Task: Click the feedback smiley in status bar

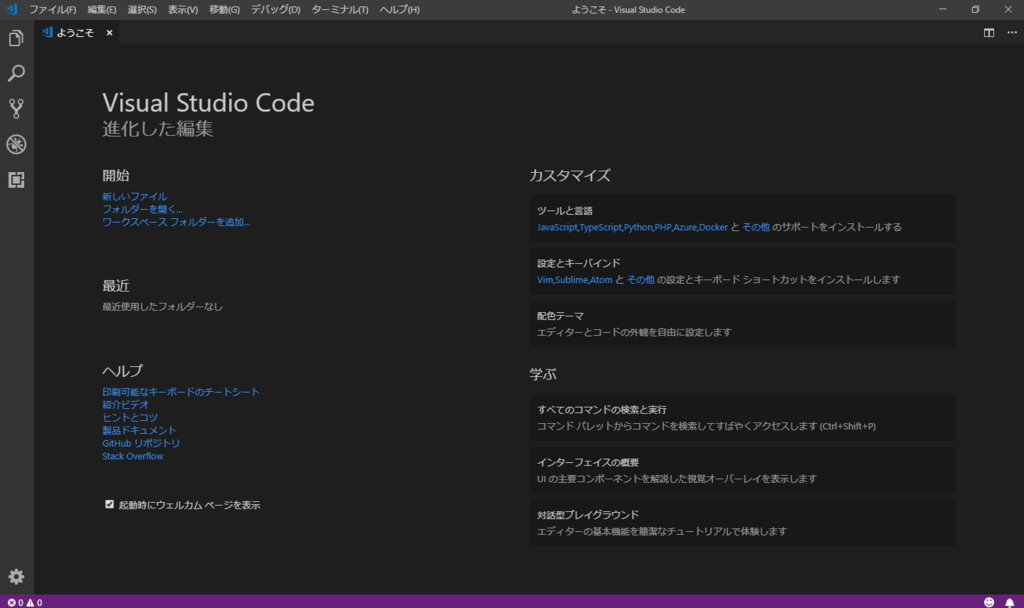Action: click(989, 602)
